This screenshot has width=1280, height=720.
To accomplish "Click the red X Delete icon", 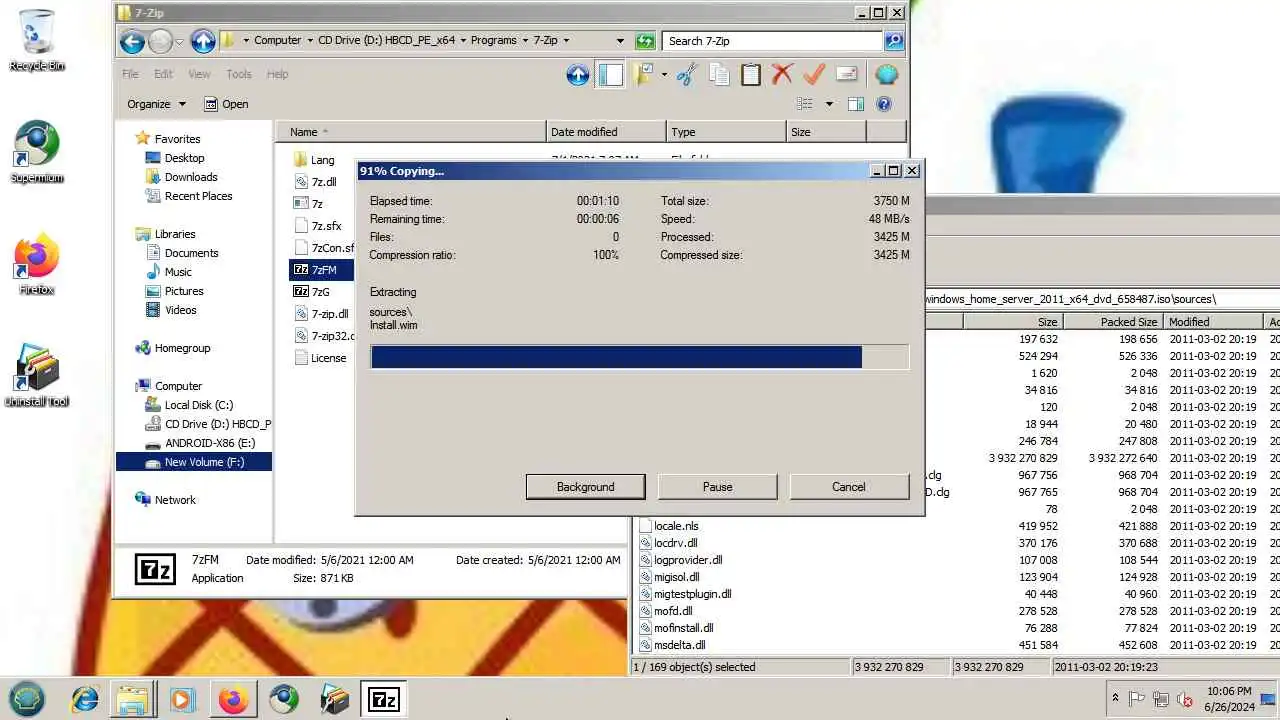I will [x=782, y=74].
